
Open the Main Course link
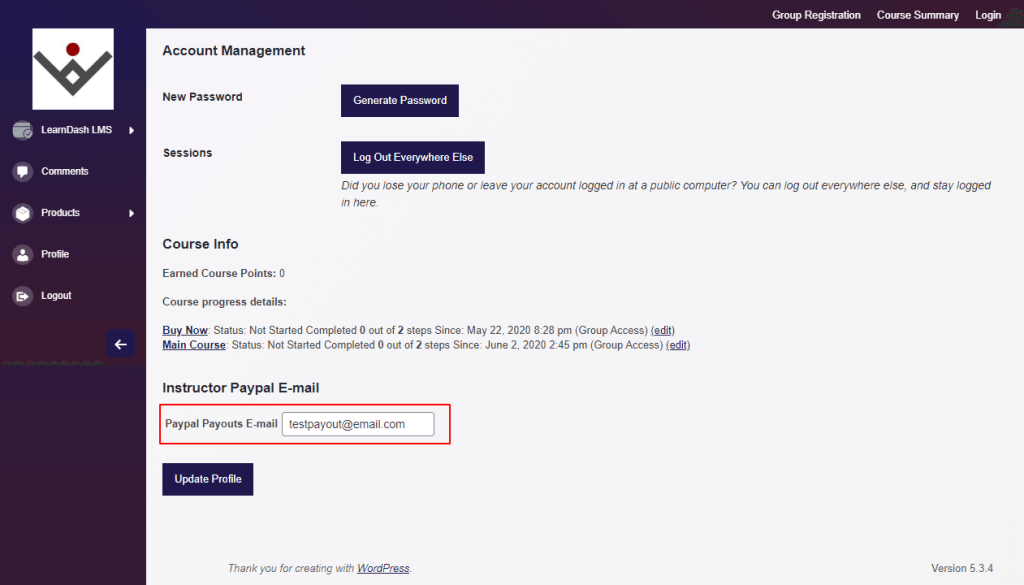[x=193, y=344]
